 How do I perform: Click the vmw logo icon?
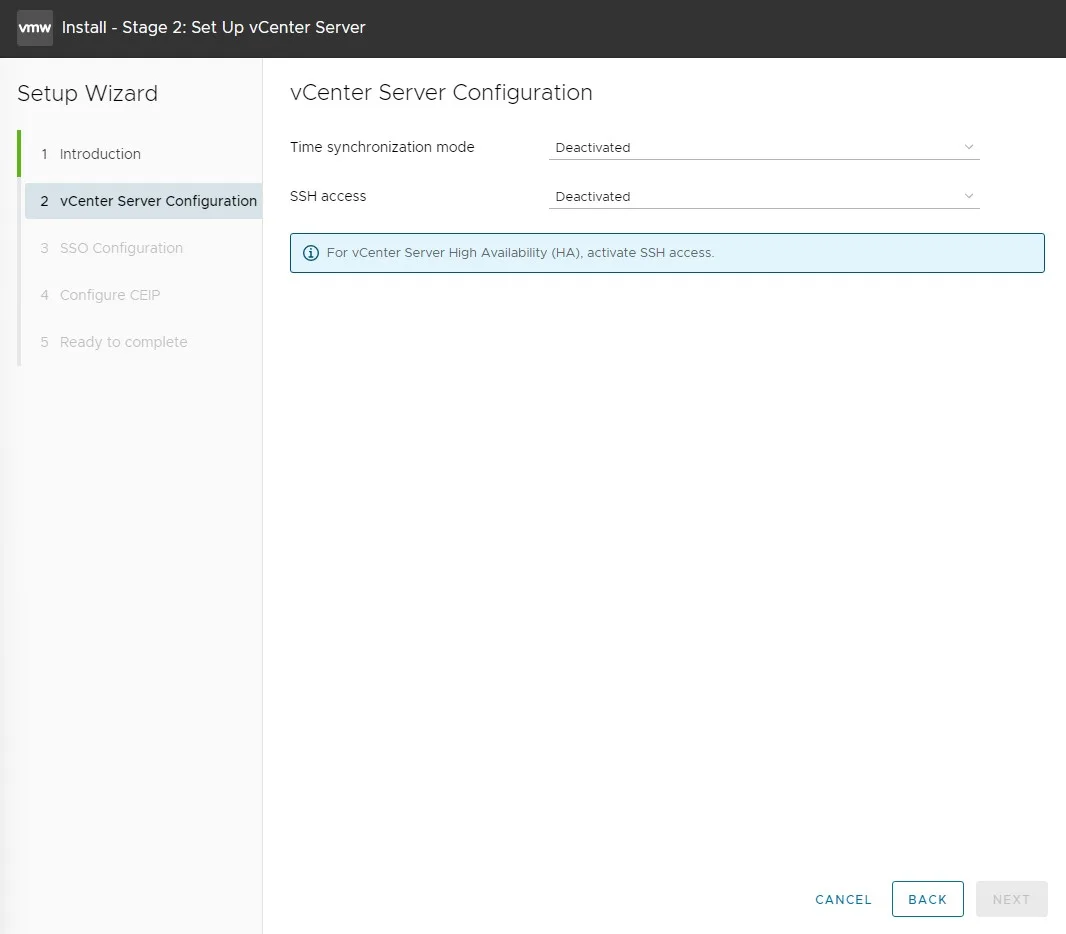[x=35, y=28]
